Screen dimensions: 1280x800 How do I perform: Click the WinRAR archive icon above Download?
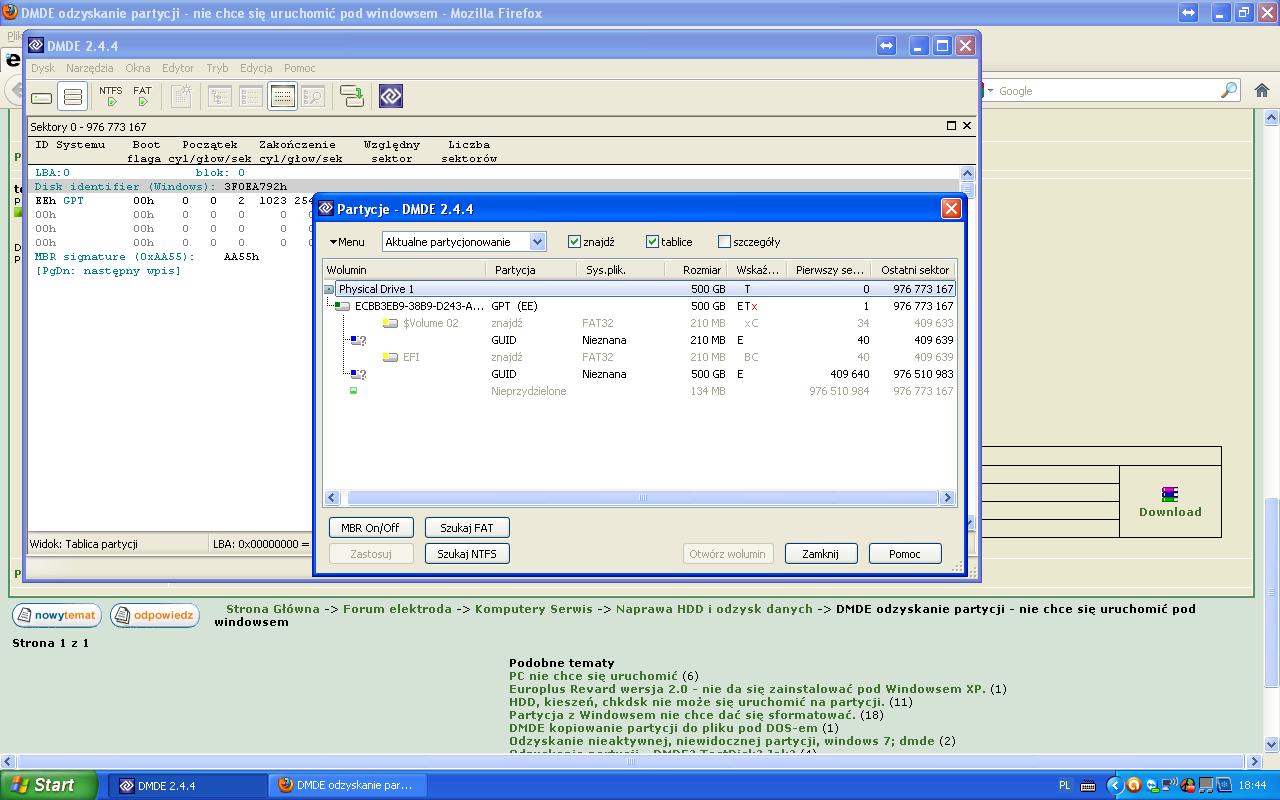pos(1169,494)
